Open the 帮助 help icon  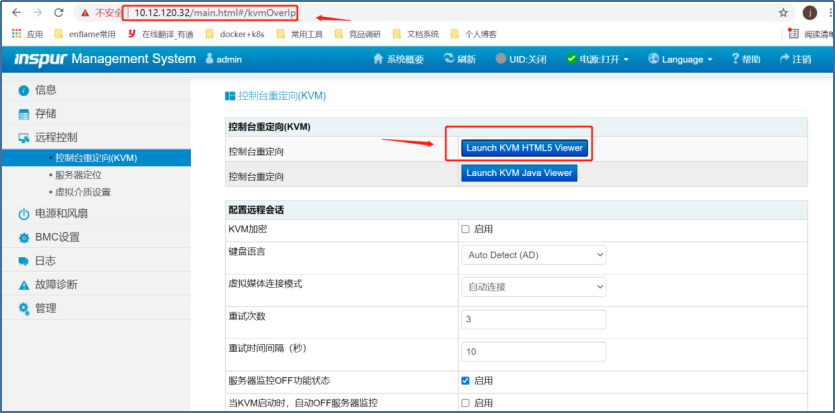[x=736, y=59]
